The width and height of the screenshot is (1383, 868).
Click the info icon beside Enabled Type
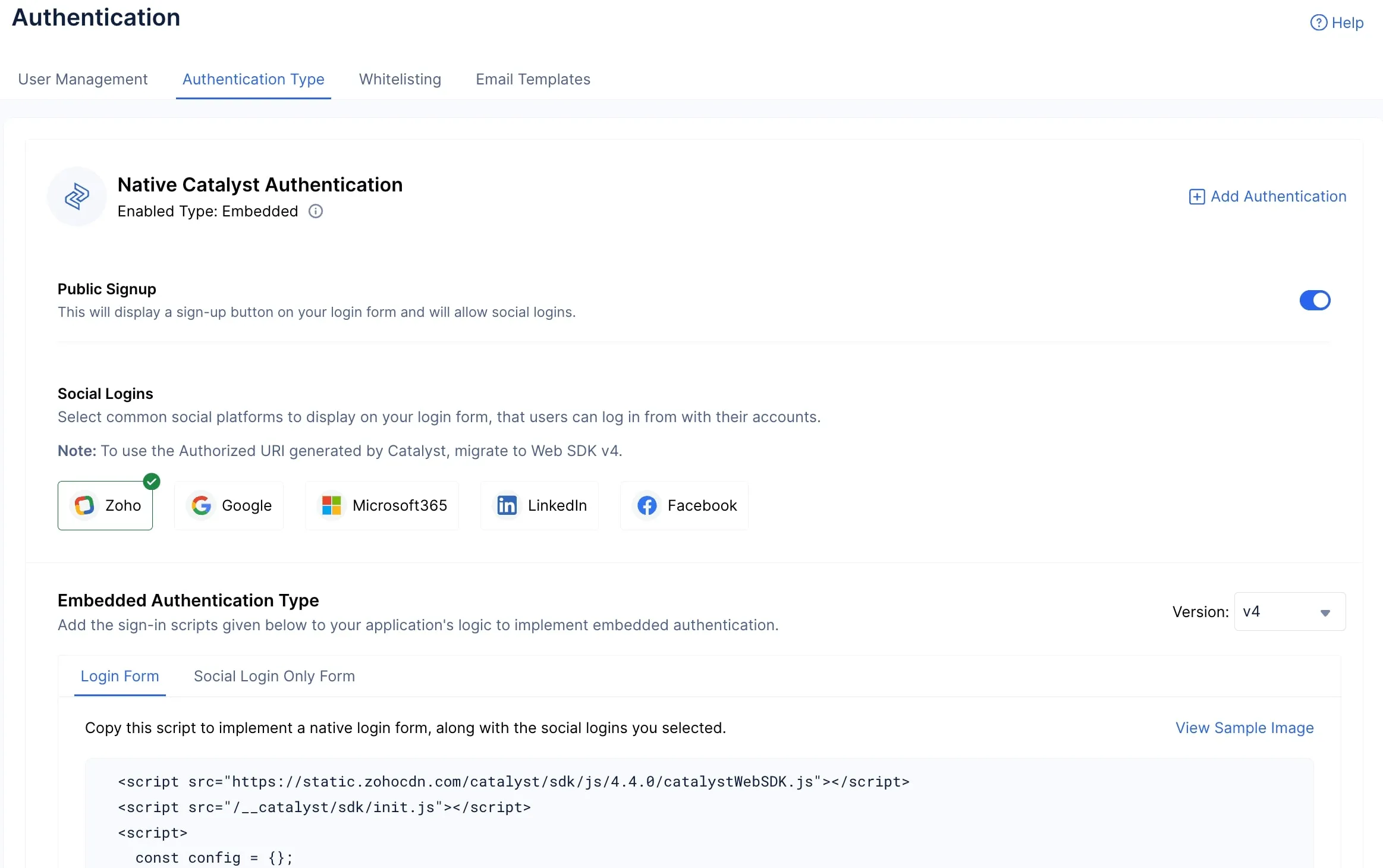click(x=316, y=212)
